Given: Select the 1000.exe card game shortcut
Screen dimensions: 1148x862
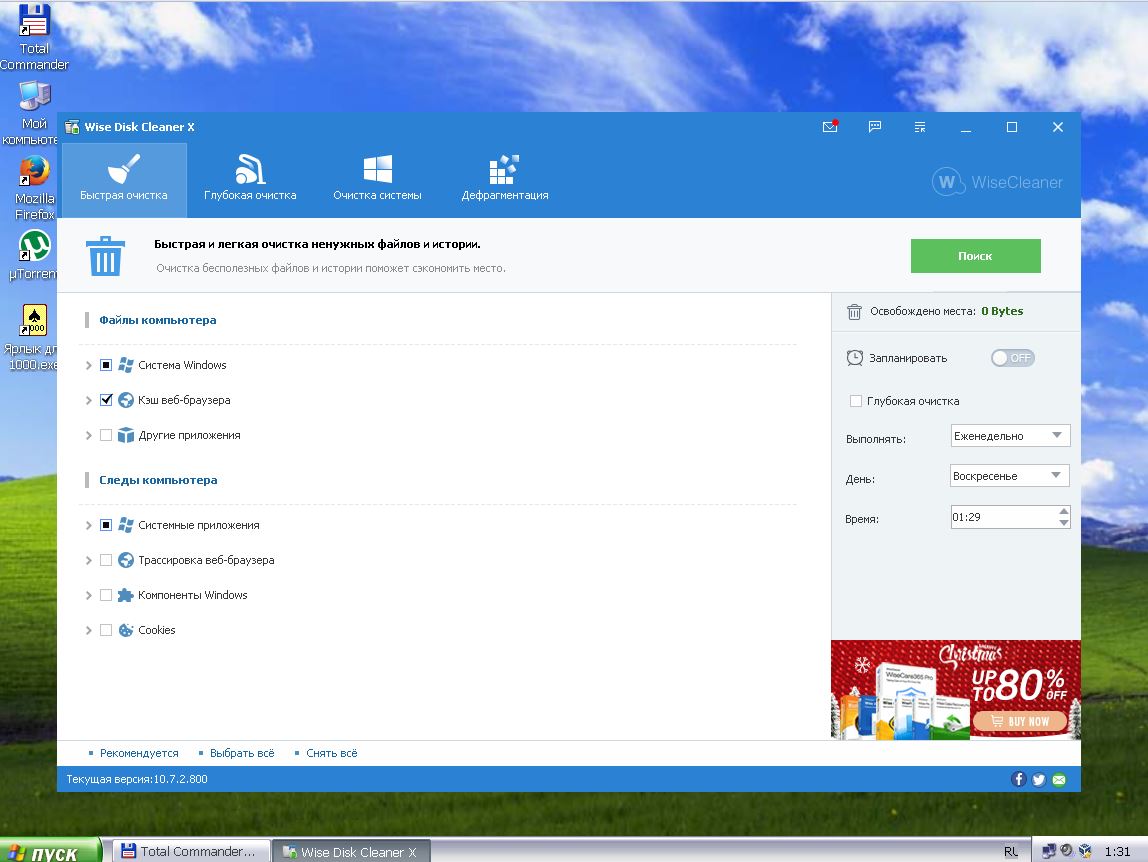Looking at the screenshot, I should coord(34,337).
